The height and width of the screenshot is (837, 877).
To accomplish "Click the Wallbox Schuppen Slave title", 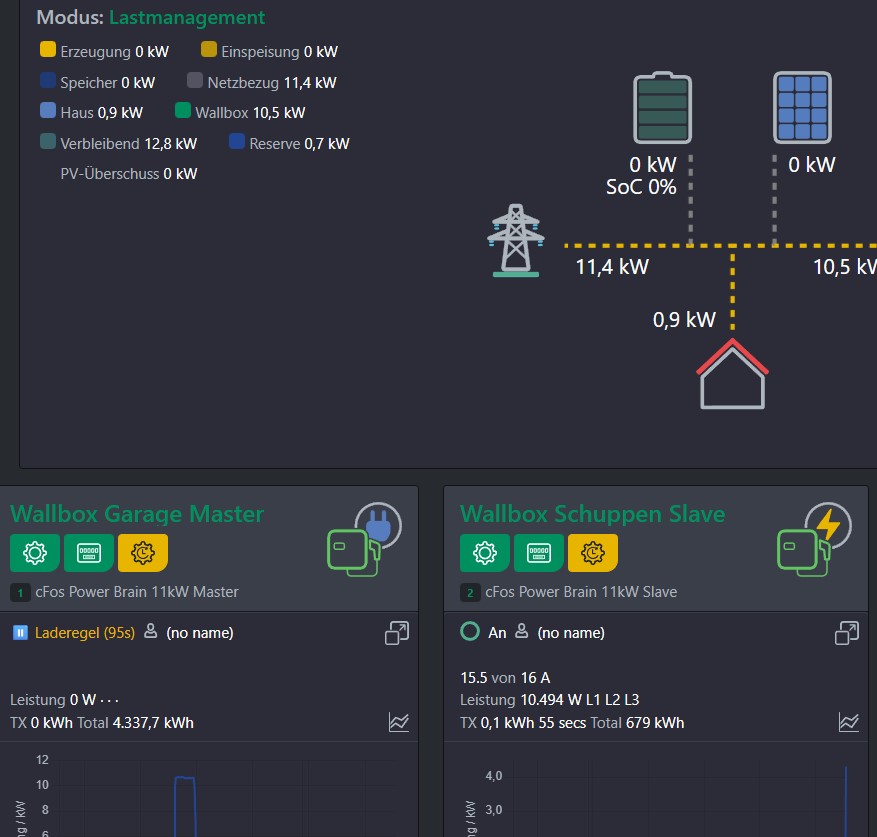I will tap(592, 514).
